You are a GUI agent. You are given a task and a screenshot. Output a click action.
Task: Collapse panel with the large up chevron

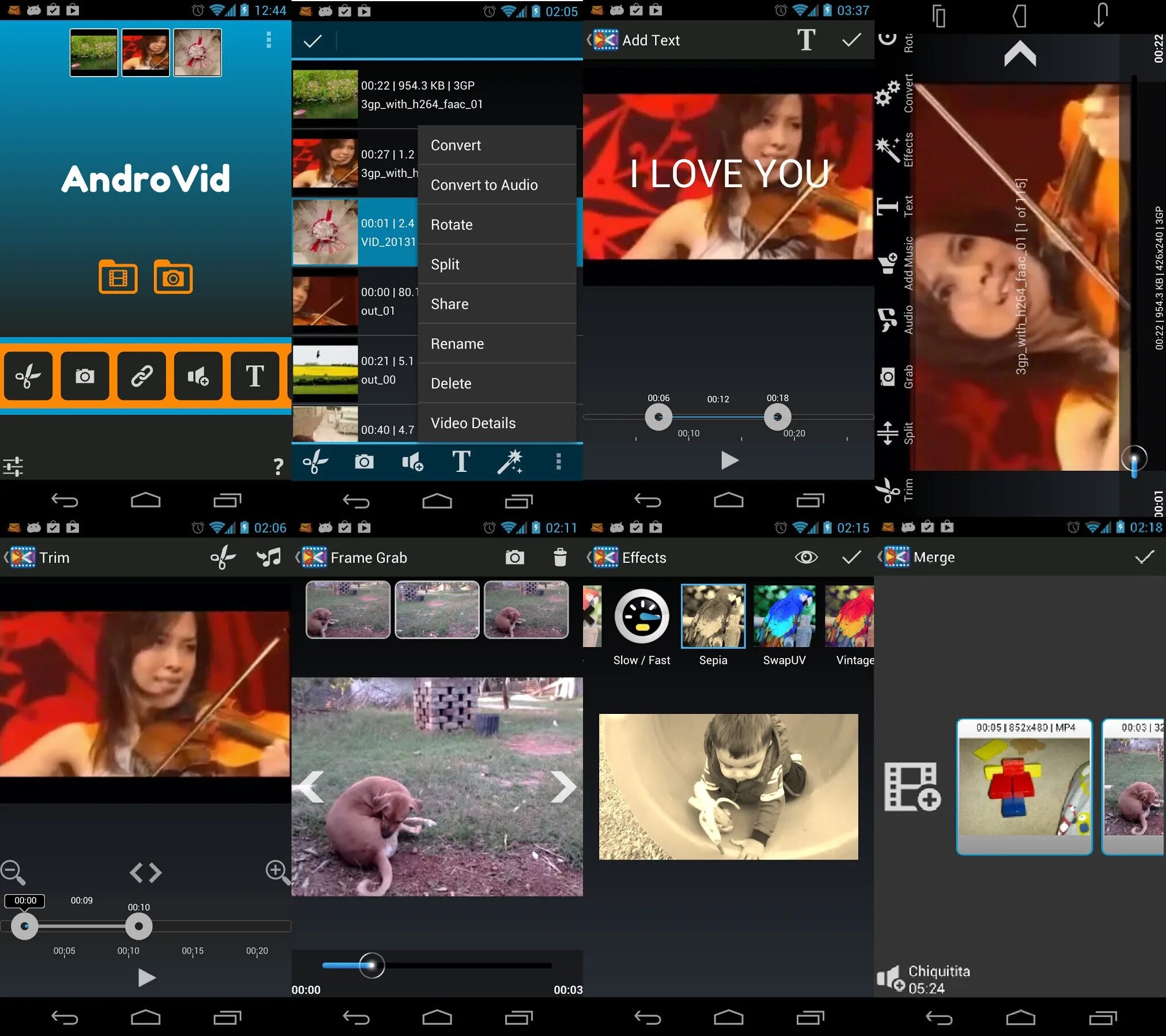(x=1020, y=54)
